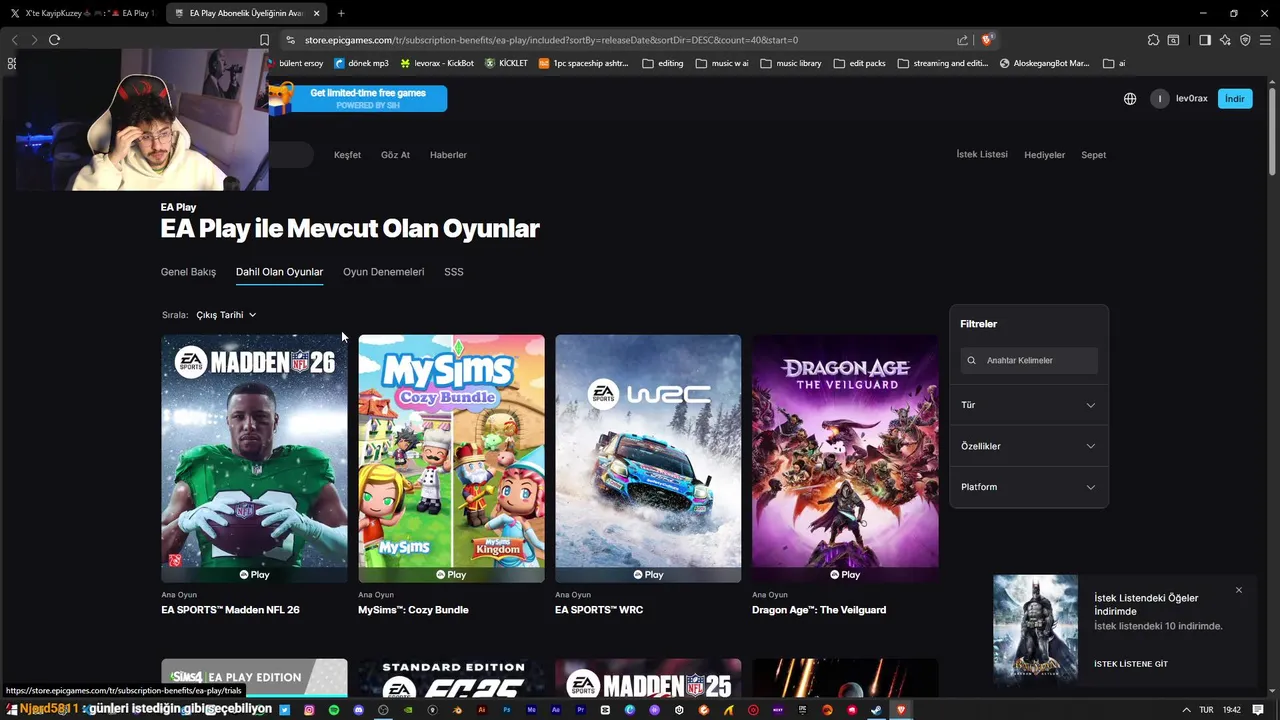The width and height of the screenshot is (1280, 720).
Task: Open the Sepet shopping cart link
Action: 1093,155
